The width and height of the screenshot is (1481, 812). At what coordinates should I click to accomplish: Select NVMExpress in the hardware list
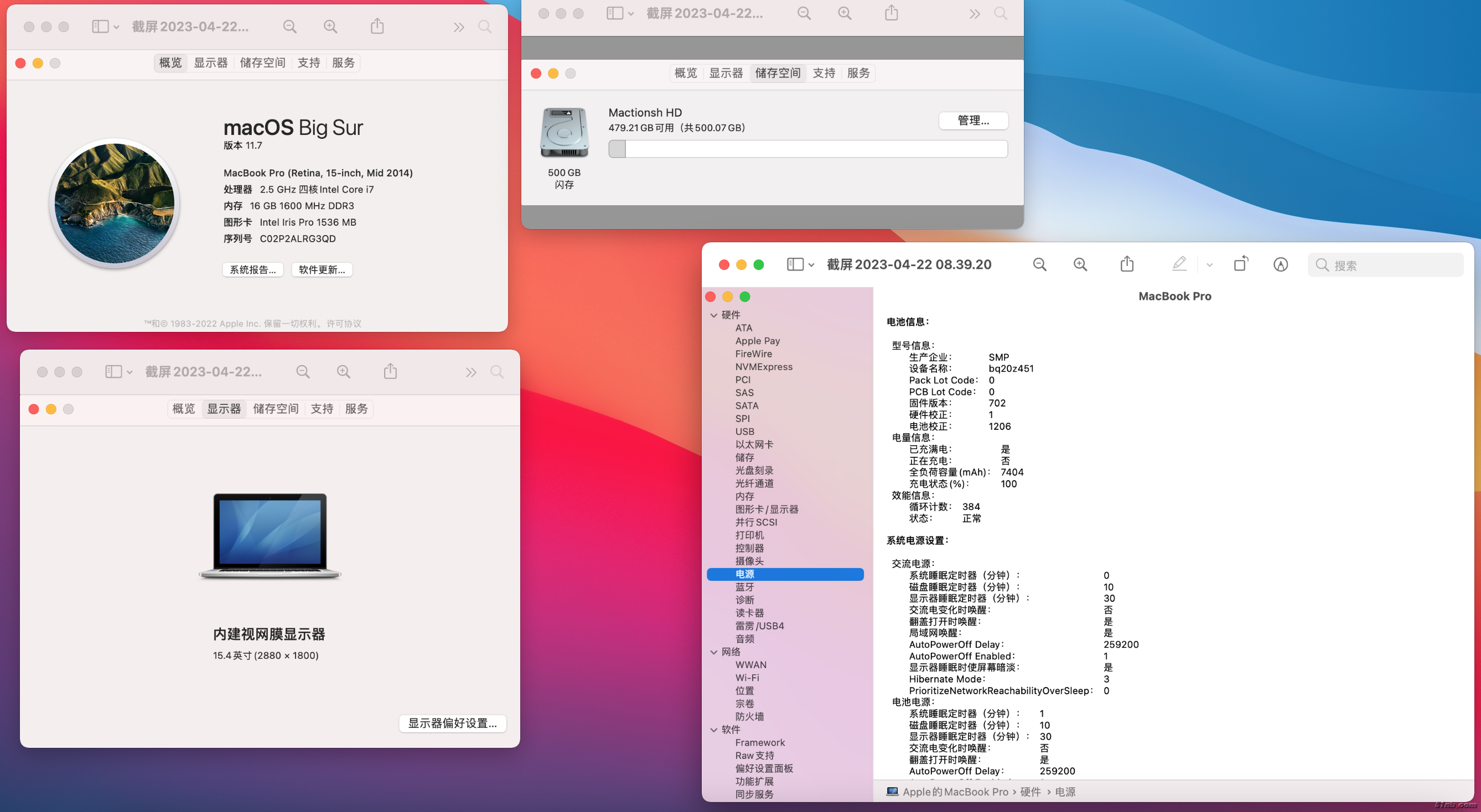tap(764, 367)
